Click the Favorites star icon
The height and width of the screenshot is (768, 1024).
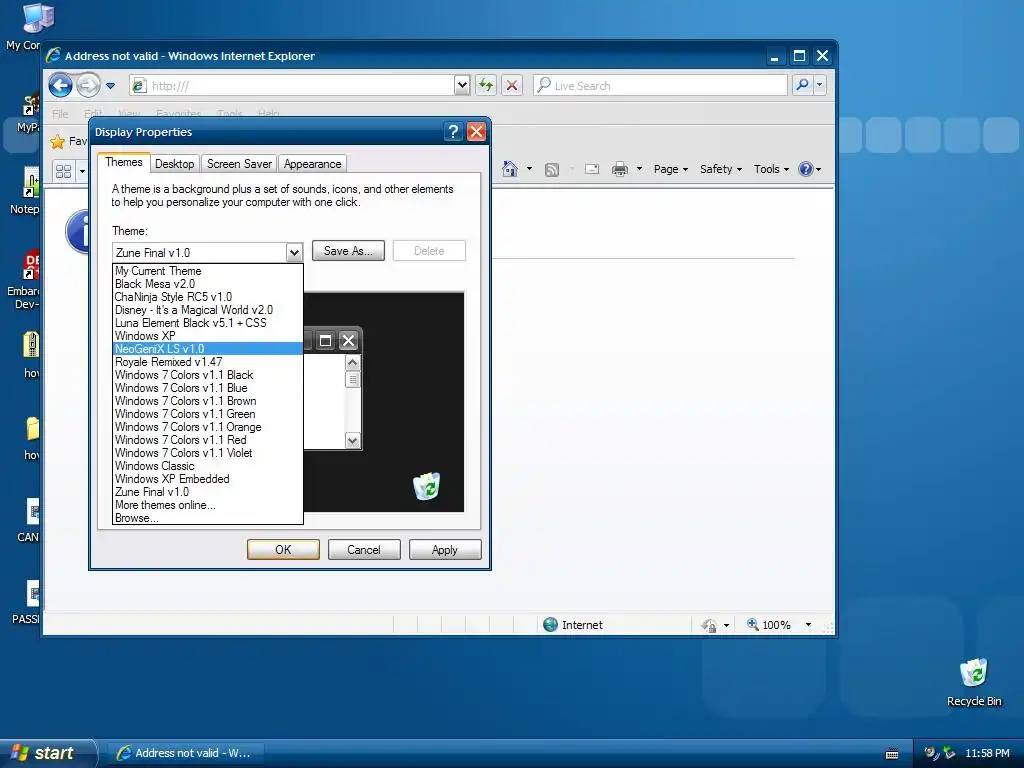58,141
